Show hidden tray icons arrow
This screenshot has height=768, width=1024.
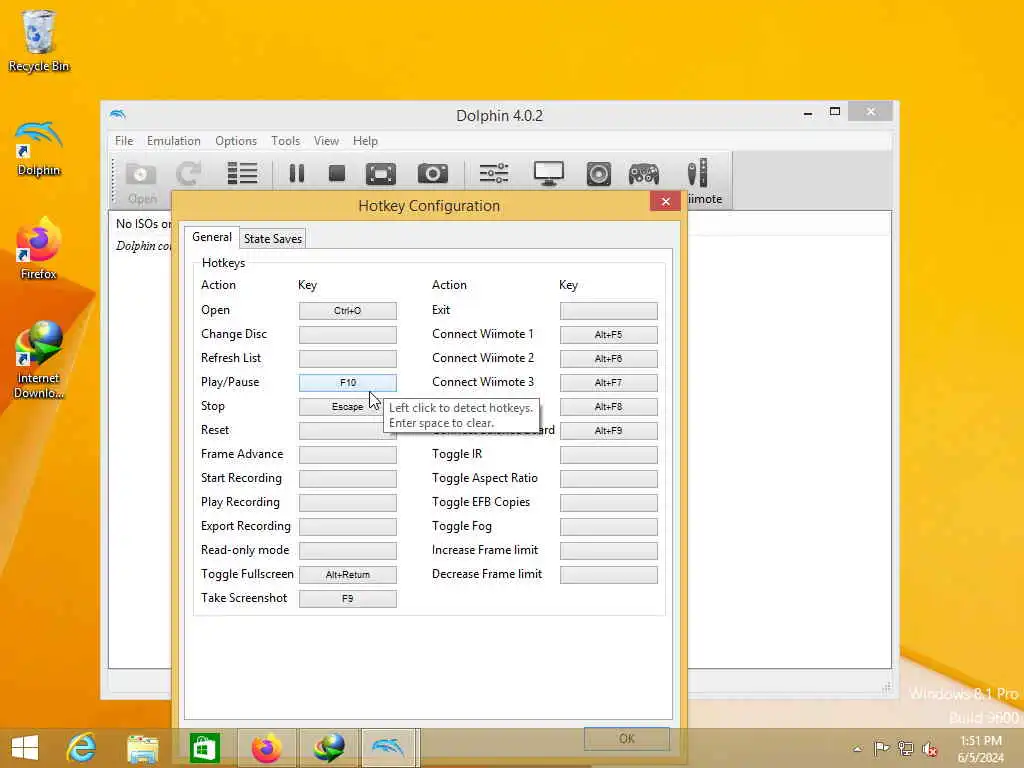857,749
